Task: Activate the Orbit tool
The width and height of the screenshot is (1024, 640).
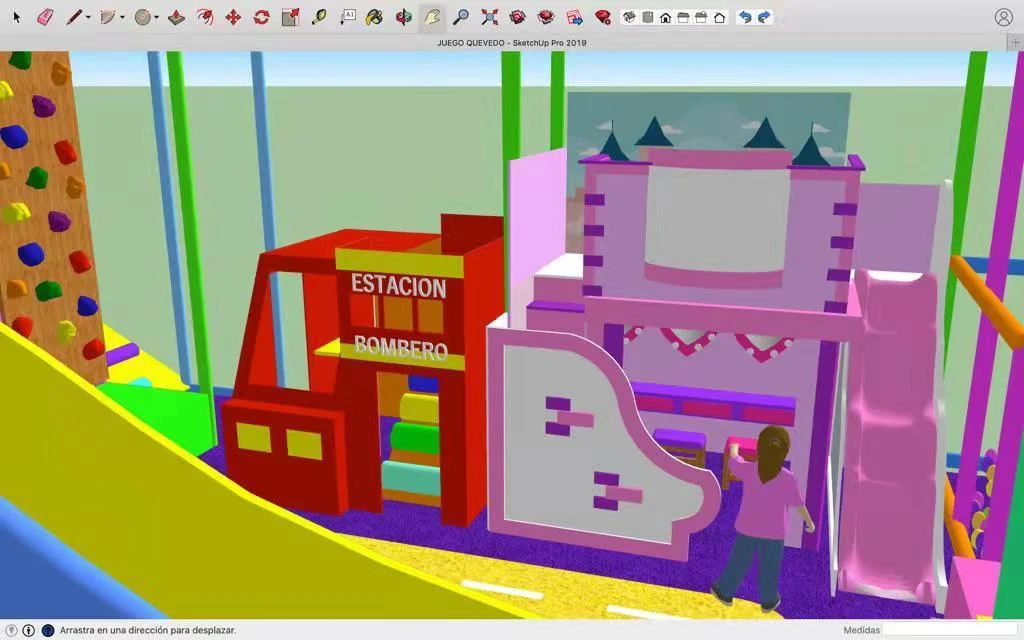Action: [x=404, y=17]
